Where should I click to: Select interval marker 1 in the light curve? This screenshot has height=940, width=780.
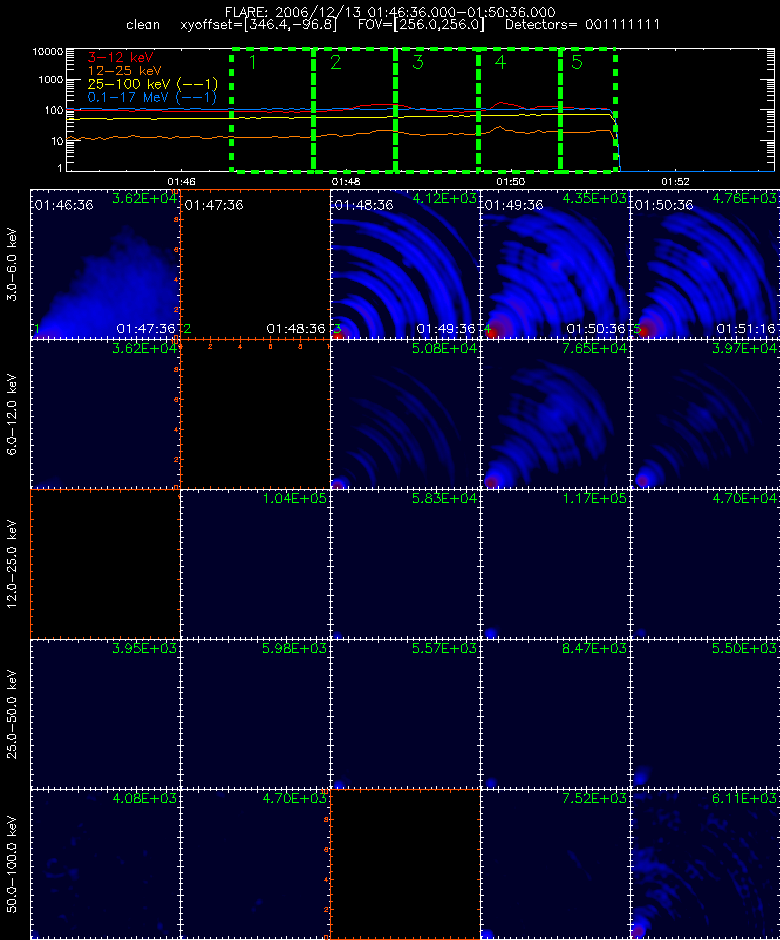click(252, 62)
